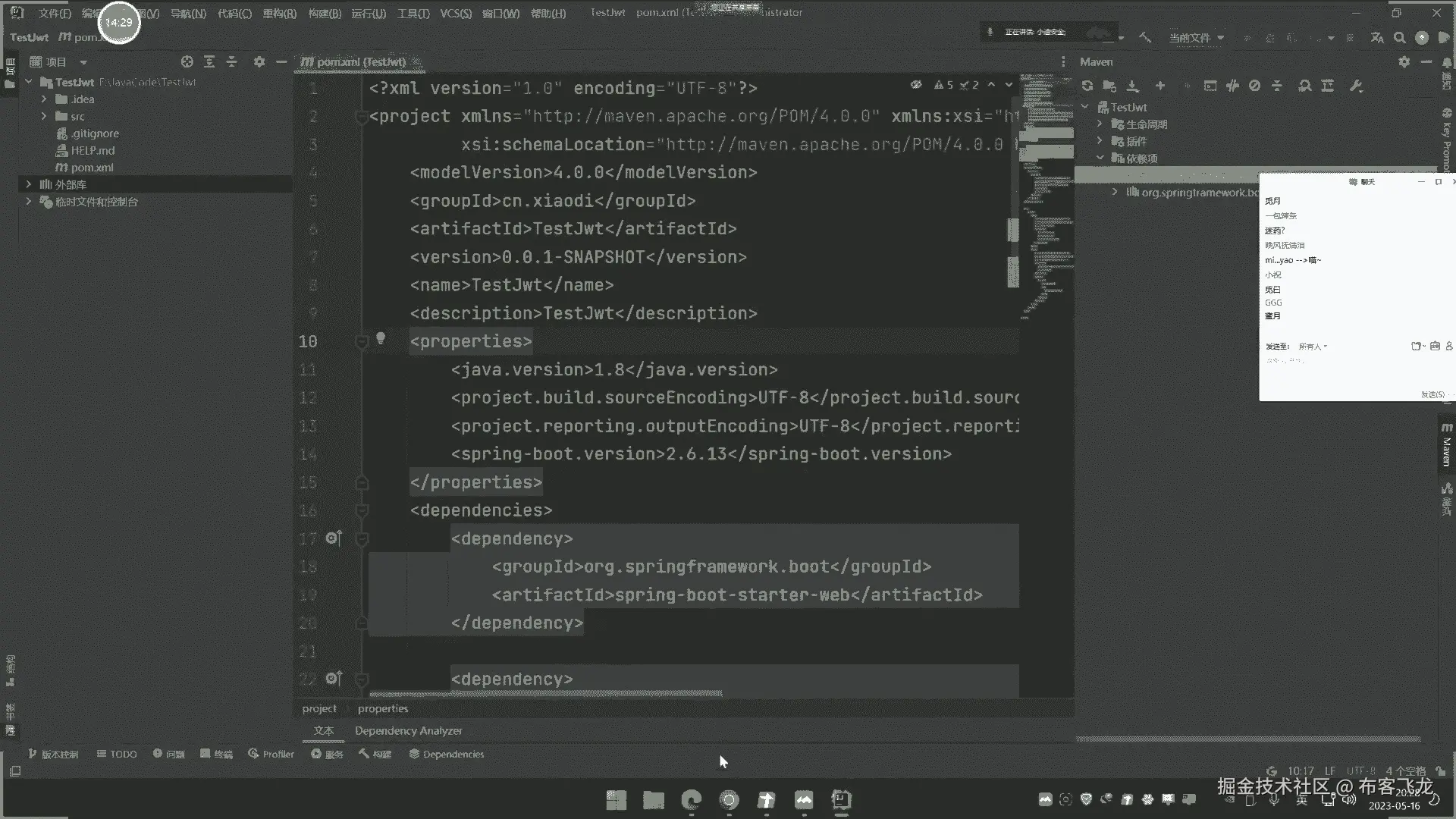
Task: Click the intention lightbulb on line 10
Action: (x=381, y=338)
